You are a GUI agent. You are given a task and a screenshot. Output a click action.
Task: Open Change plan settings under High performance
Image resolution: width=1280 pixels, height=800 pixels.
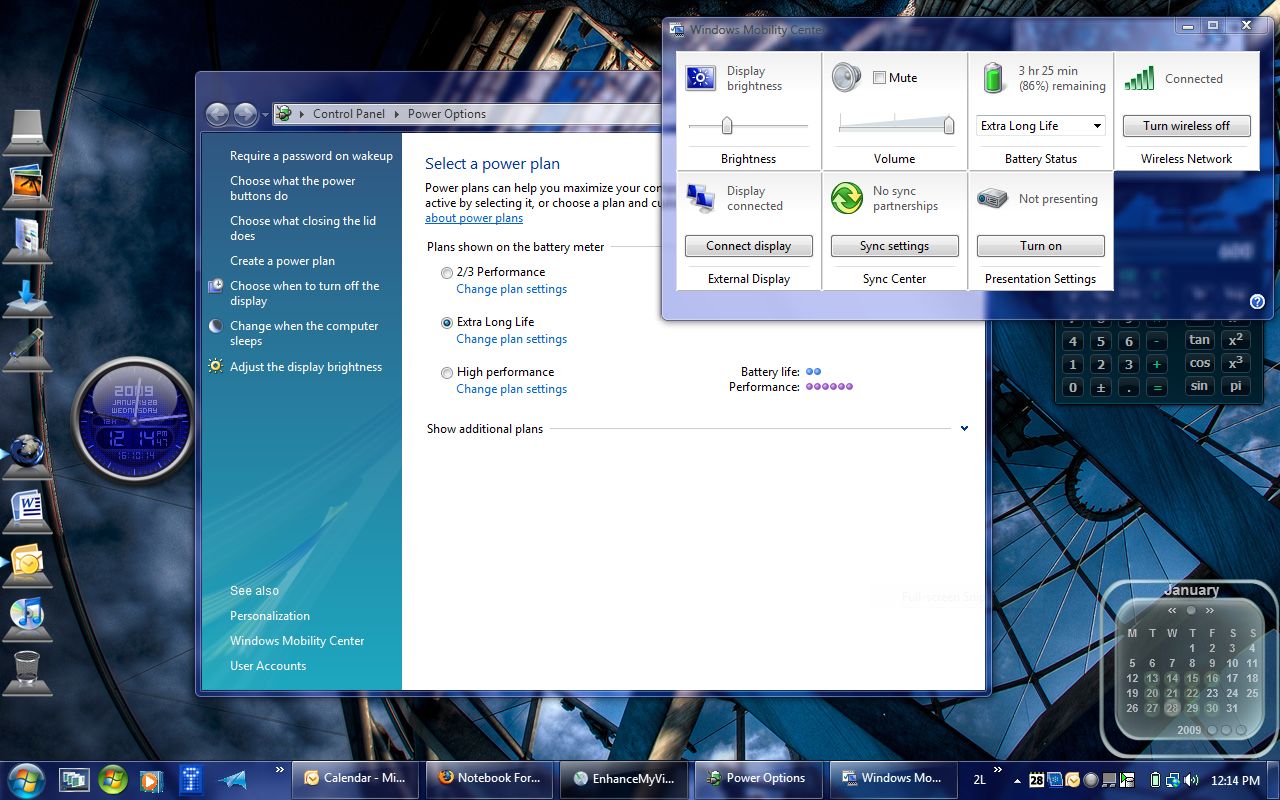pyautogui.click(x=512, y=389)
